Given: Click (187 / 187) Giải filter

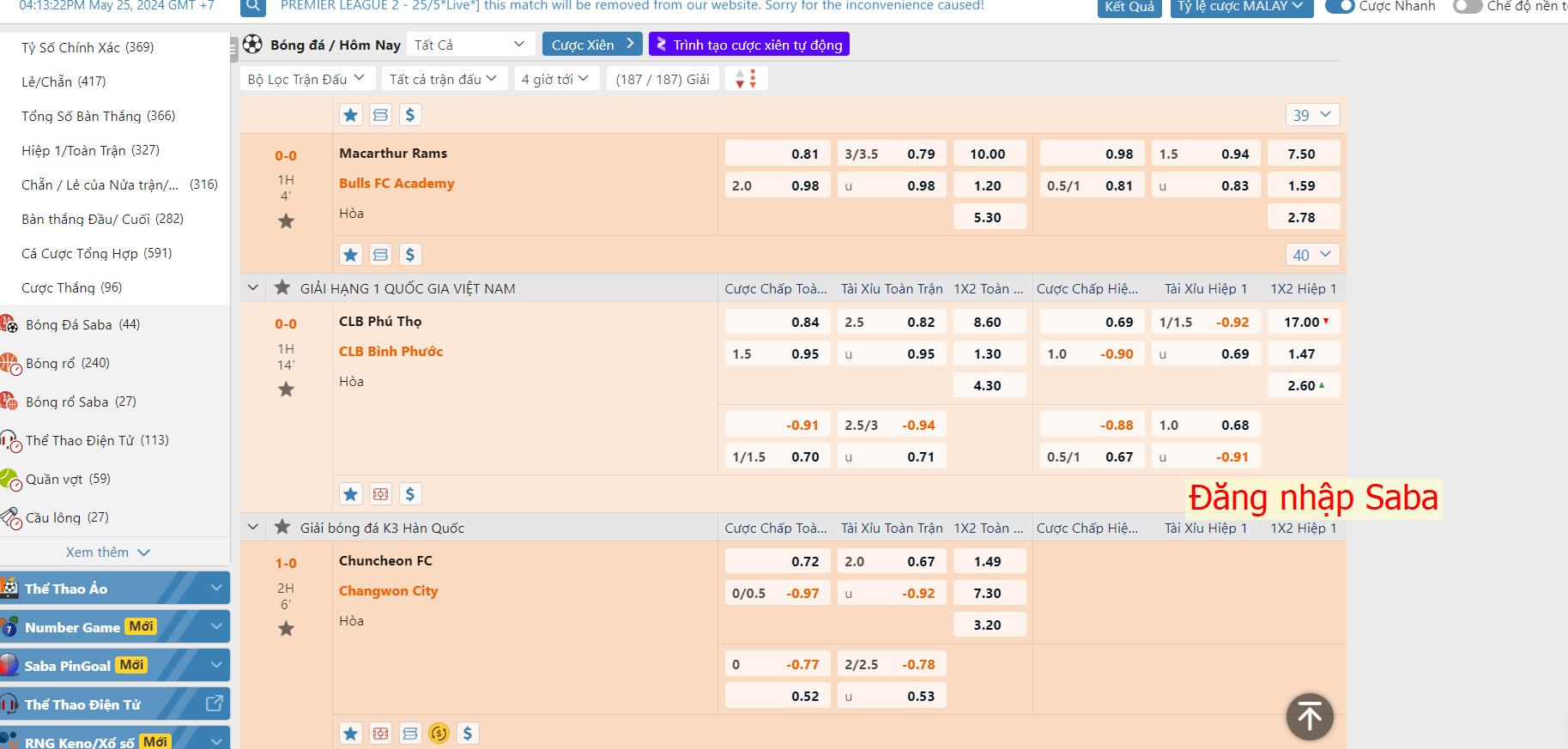Looking at the screenshot, I should click(x=663, y=79).
